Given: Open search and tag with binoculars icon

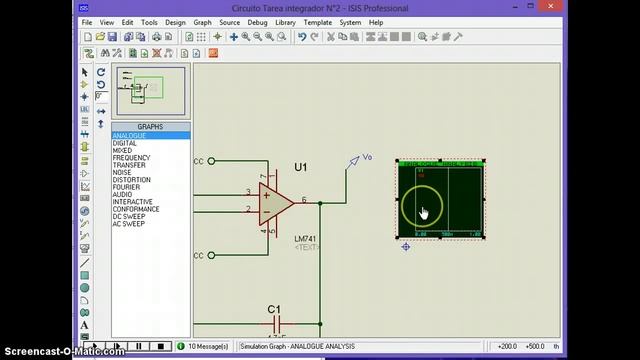Looking at the screenshot, I should click(x=105, y=53).
